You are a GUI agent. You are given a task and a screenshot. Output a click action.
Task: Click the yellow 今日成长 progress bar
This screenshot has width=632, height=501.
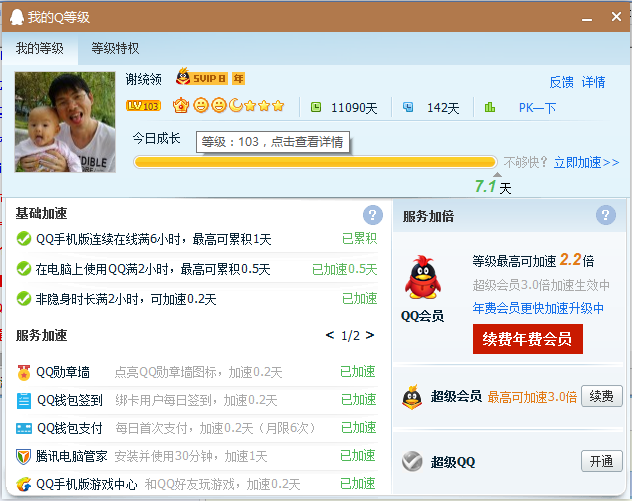coord(315,162)
